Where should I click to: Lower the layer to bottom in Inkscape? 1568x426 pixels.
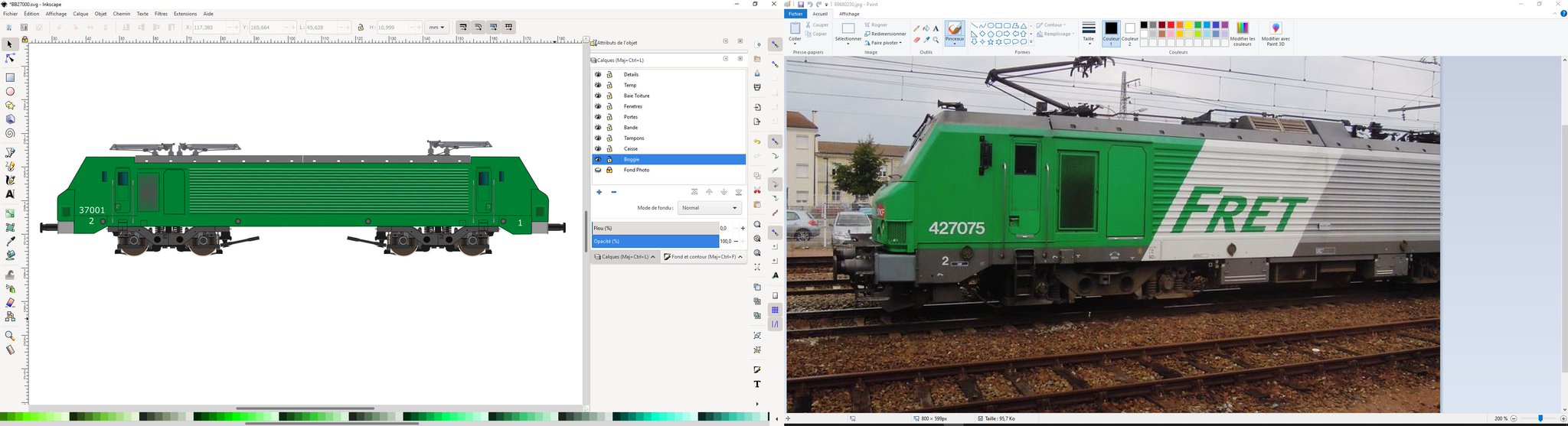[739, 192]
